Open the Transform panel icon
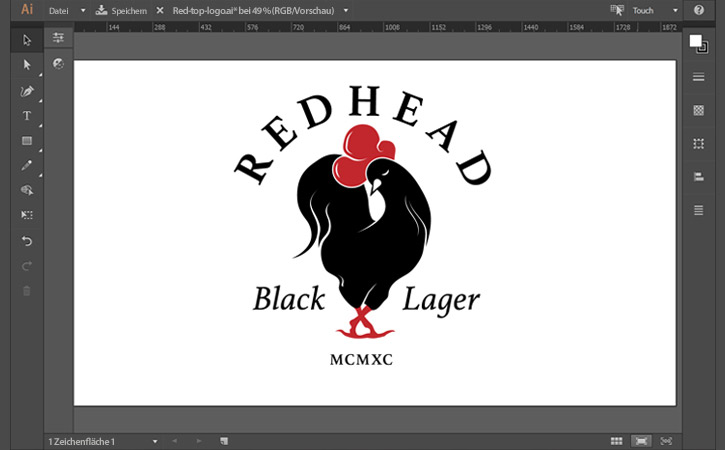Image resolution: width=725 pixels, height=450 pixels. pos(699,143)
